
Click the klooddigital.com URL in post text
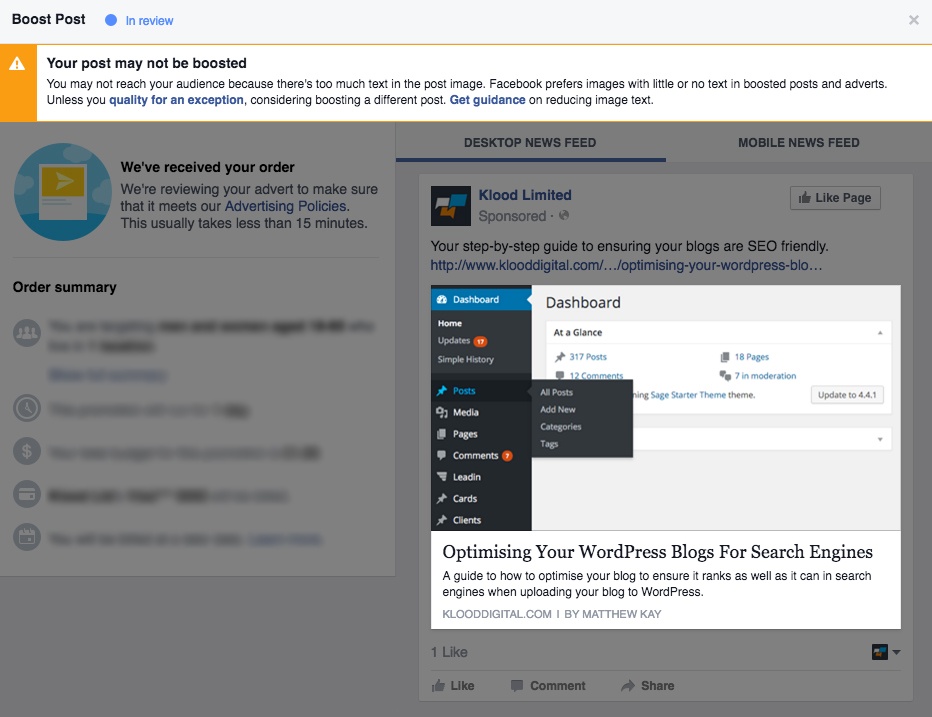tap(626, 265)
